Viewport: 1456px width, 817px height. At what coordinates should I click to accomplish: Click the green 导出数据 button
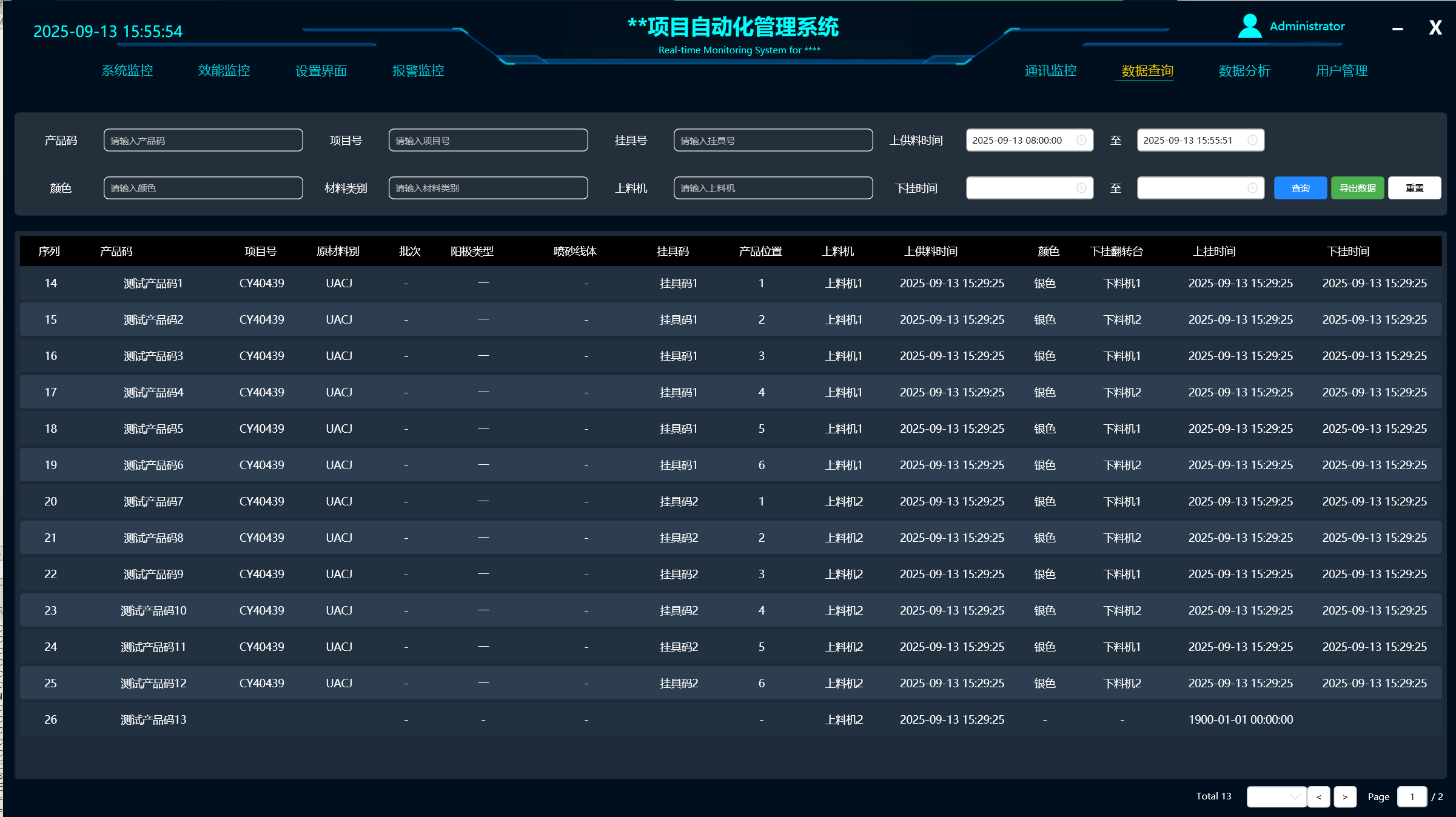point(1357,188)
